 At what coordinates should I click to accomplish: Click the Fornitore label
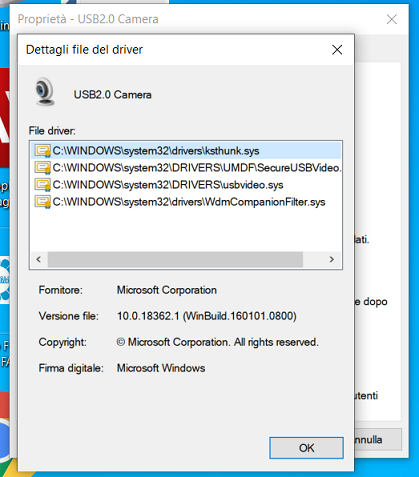coord(61,290)
